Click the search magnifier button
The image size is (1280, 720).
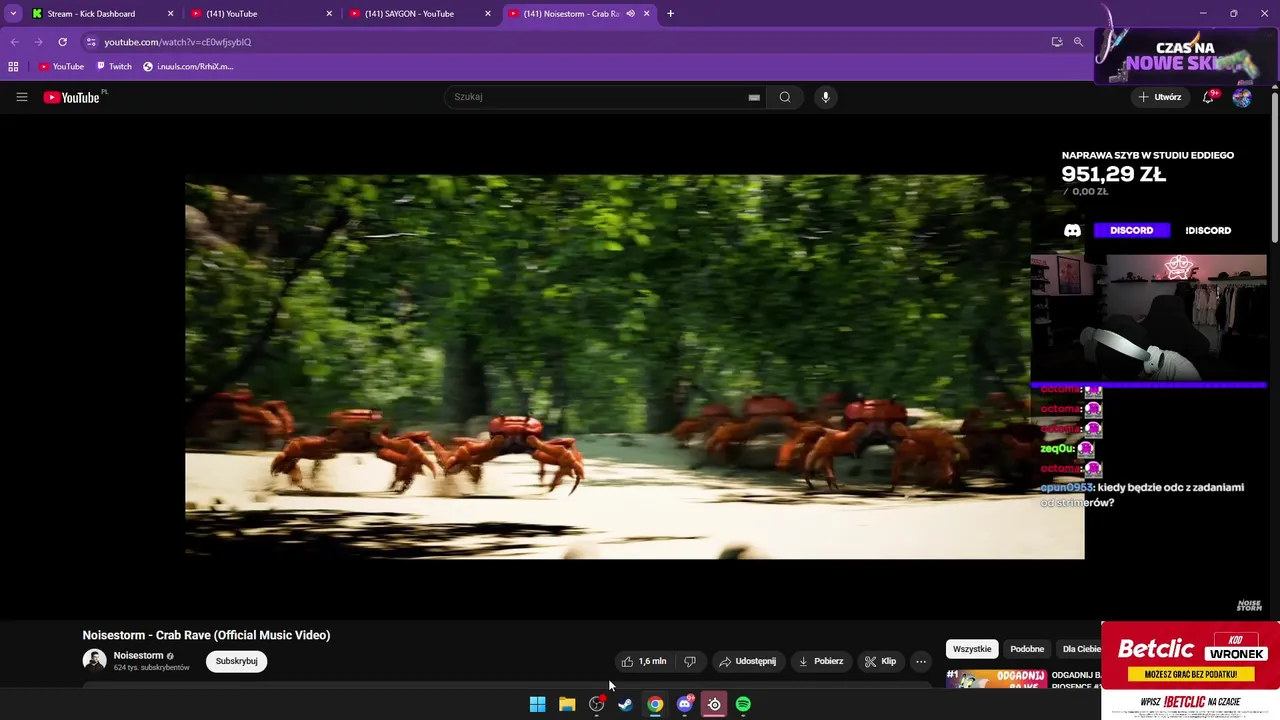point(785,97)
